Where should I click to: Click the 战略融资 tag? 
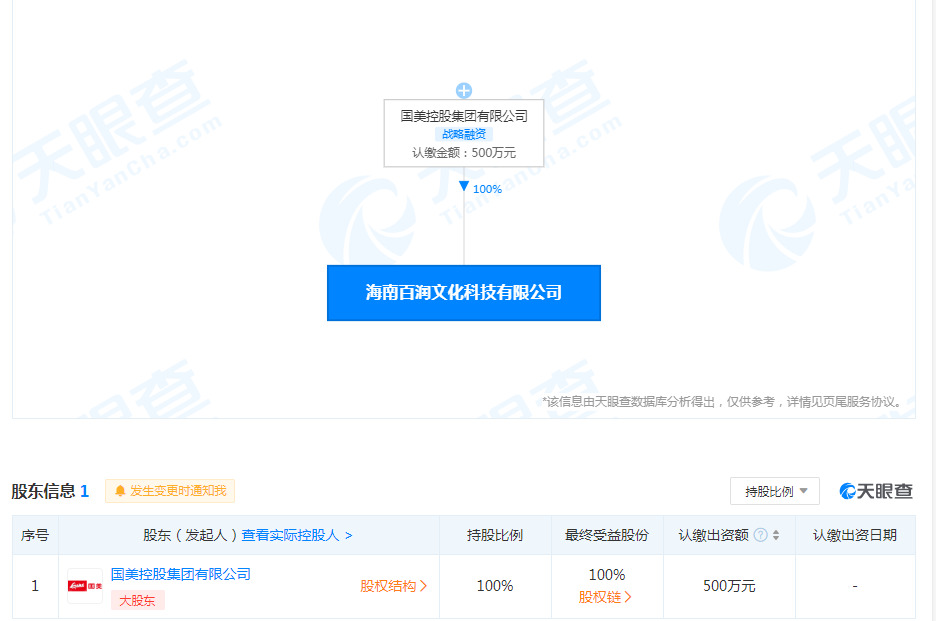[464, 134]
